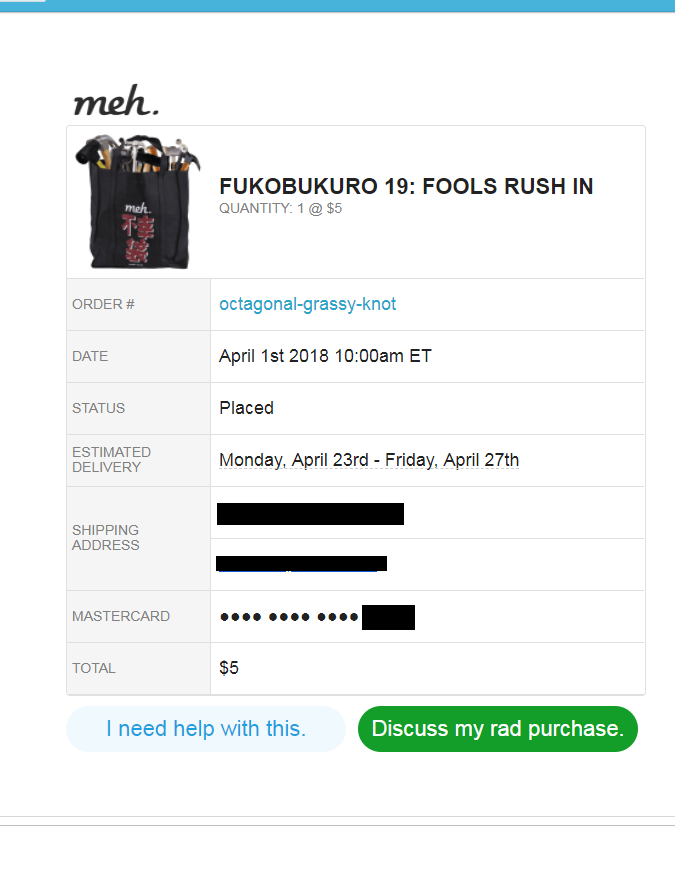Click the $5 total amount
675x880 pixels.
[229, 668]
